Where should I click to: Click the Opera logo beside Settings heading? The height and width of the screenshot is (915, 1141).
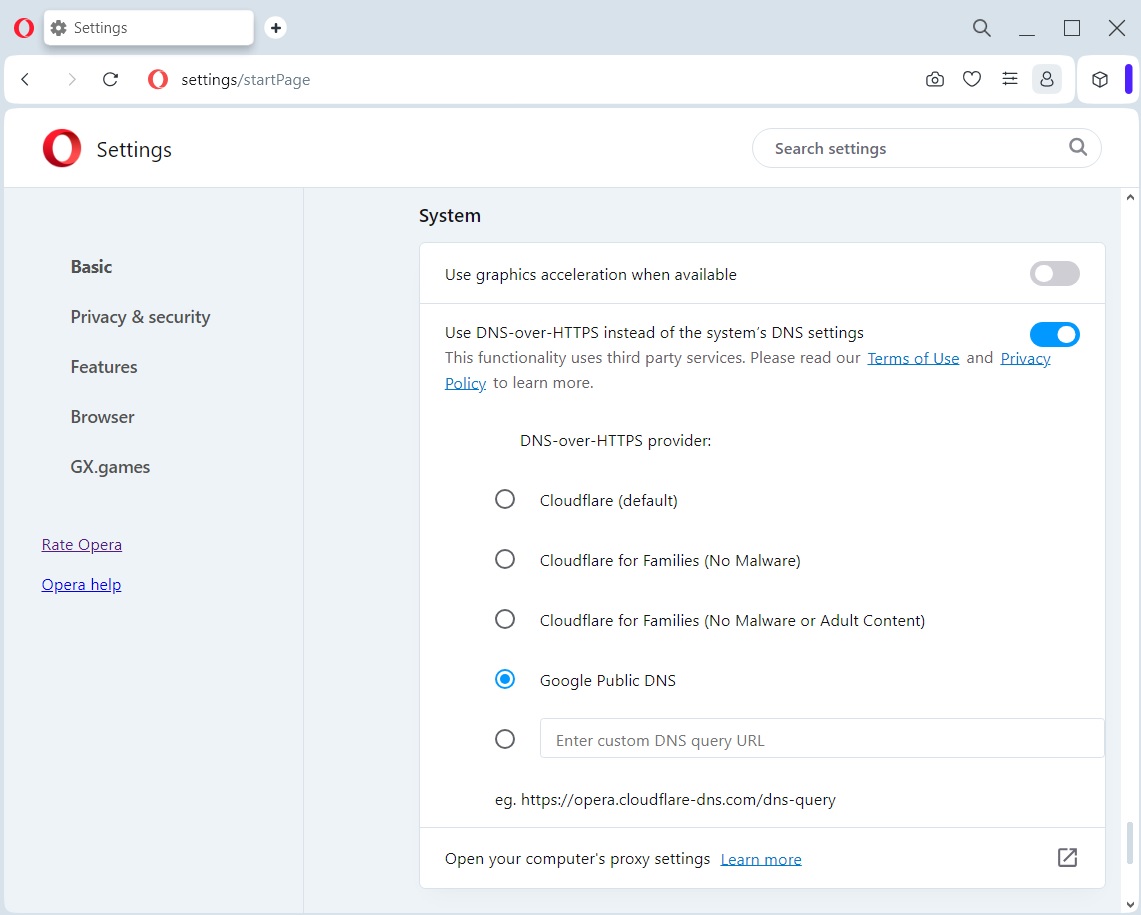coord(62,148)
